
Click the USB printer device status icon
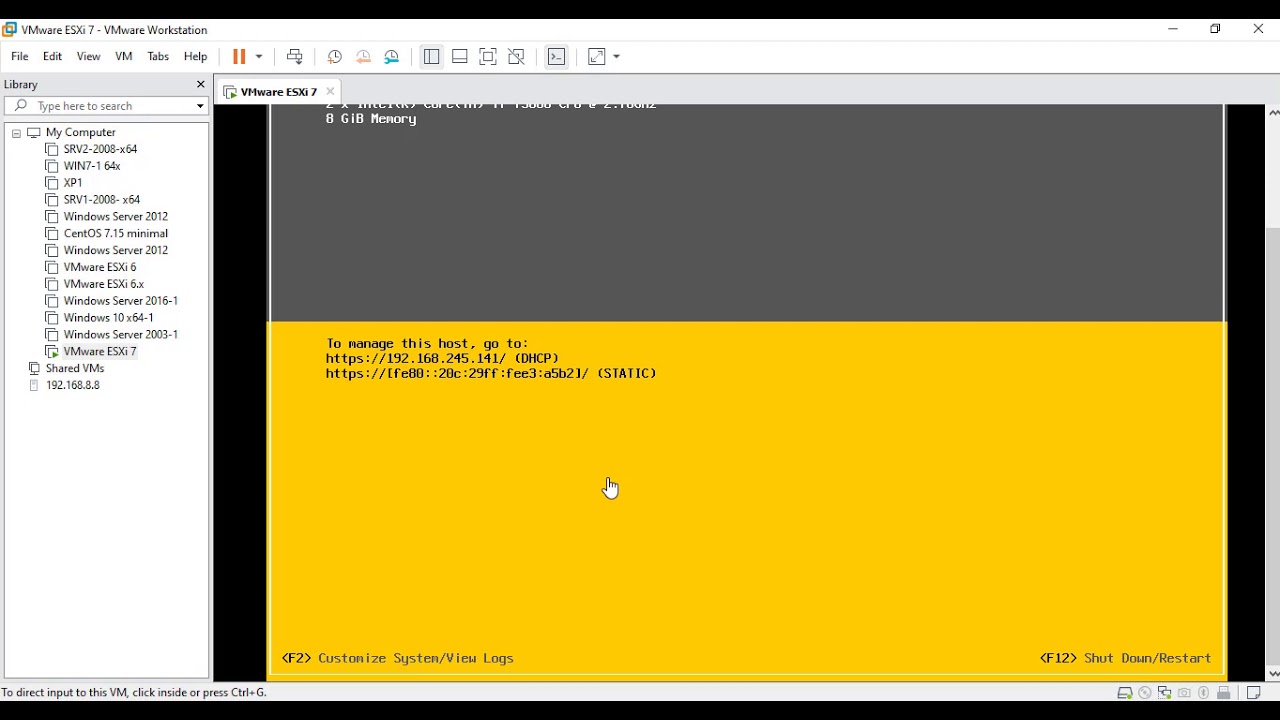click(x=1224, y=693)
